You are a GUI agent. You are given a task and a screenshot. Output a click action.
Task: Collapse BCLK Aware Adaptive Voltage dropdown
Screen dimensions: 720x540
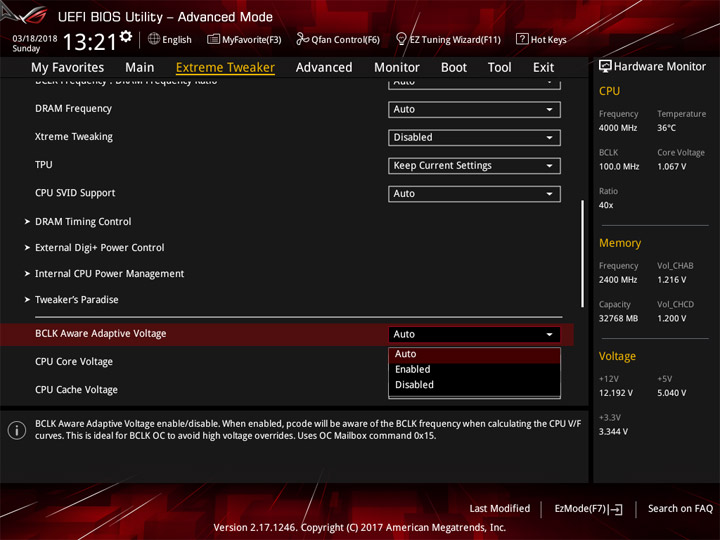coord(474,334)
